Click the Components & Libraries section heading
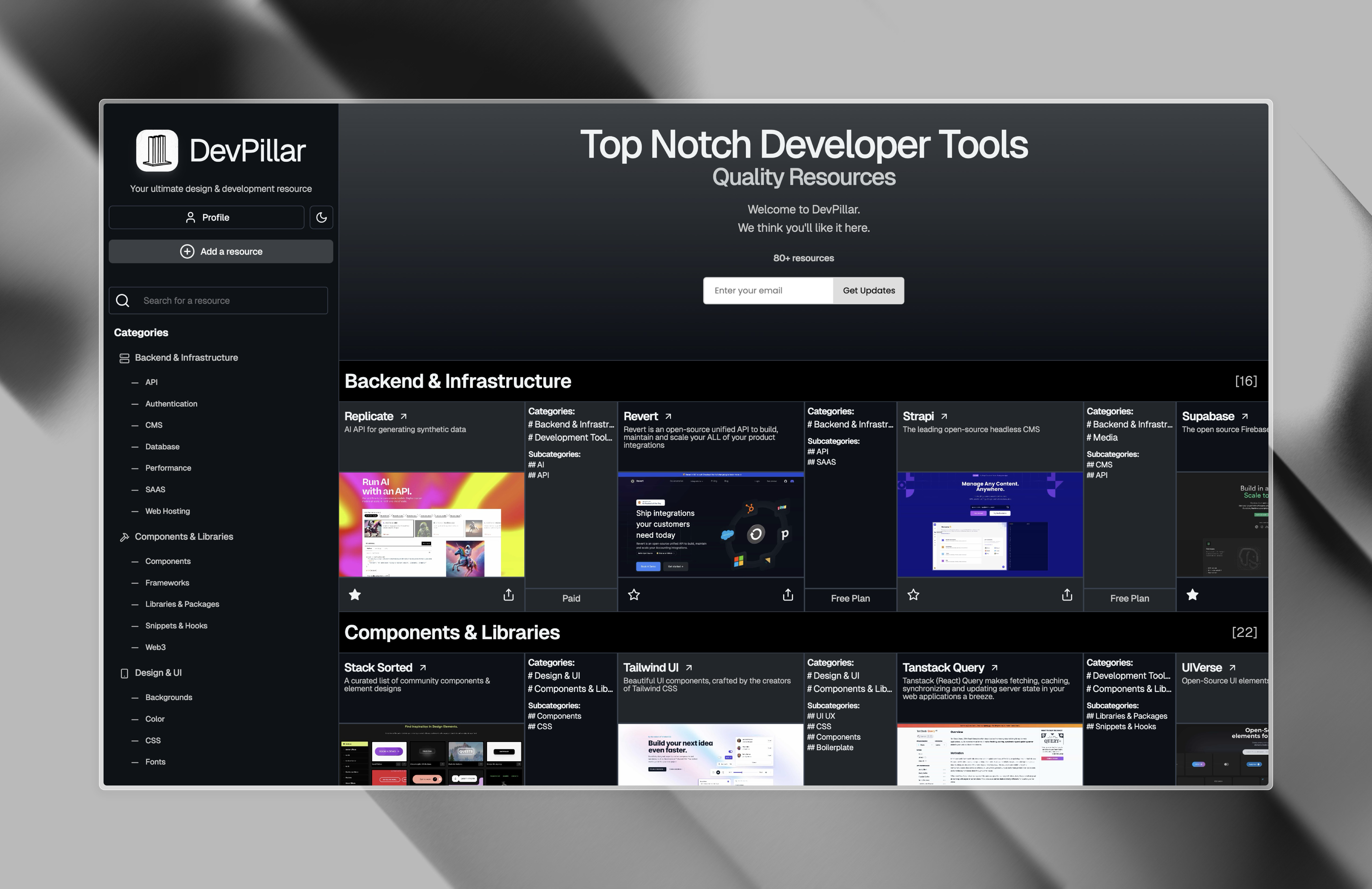Image resolution: width=1372 pixels, height=889 pixels. click(452, 632)
